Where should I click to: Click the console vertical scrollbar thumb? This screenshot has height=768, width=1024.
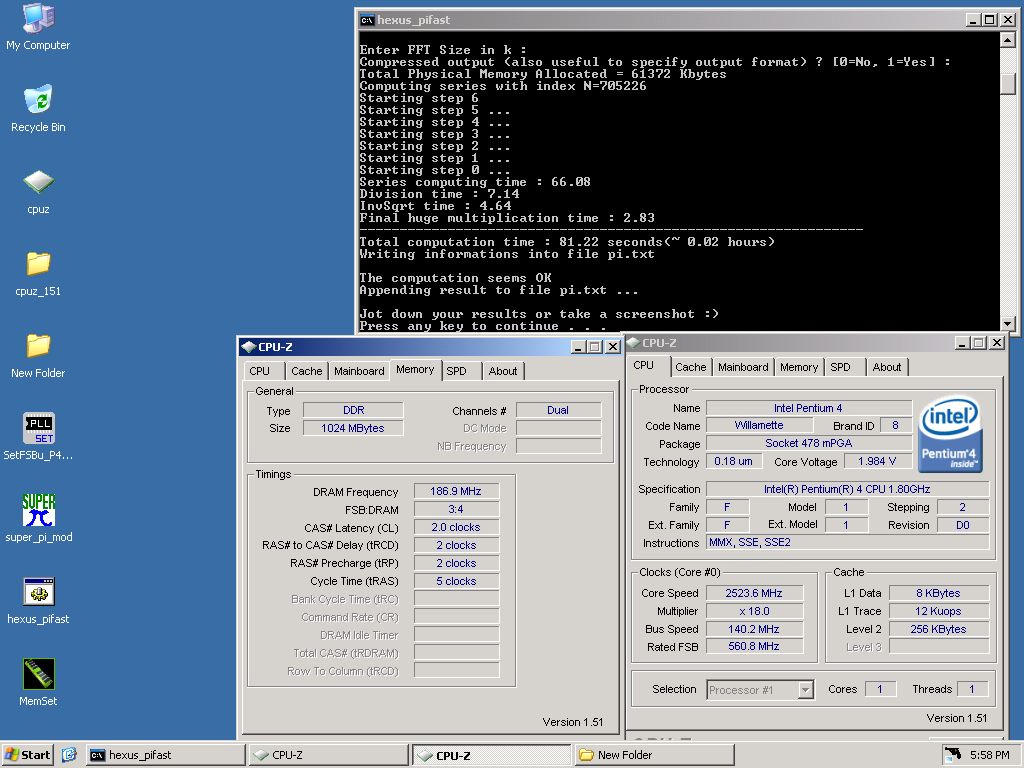(1008, 84)
